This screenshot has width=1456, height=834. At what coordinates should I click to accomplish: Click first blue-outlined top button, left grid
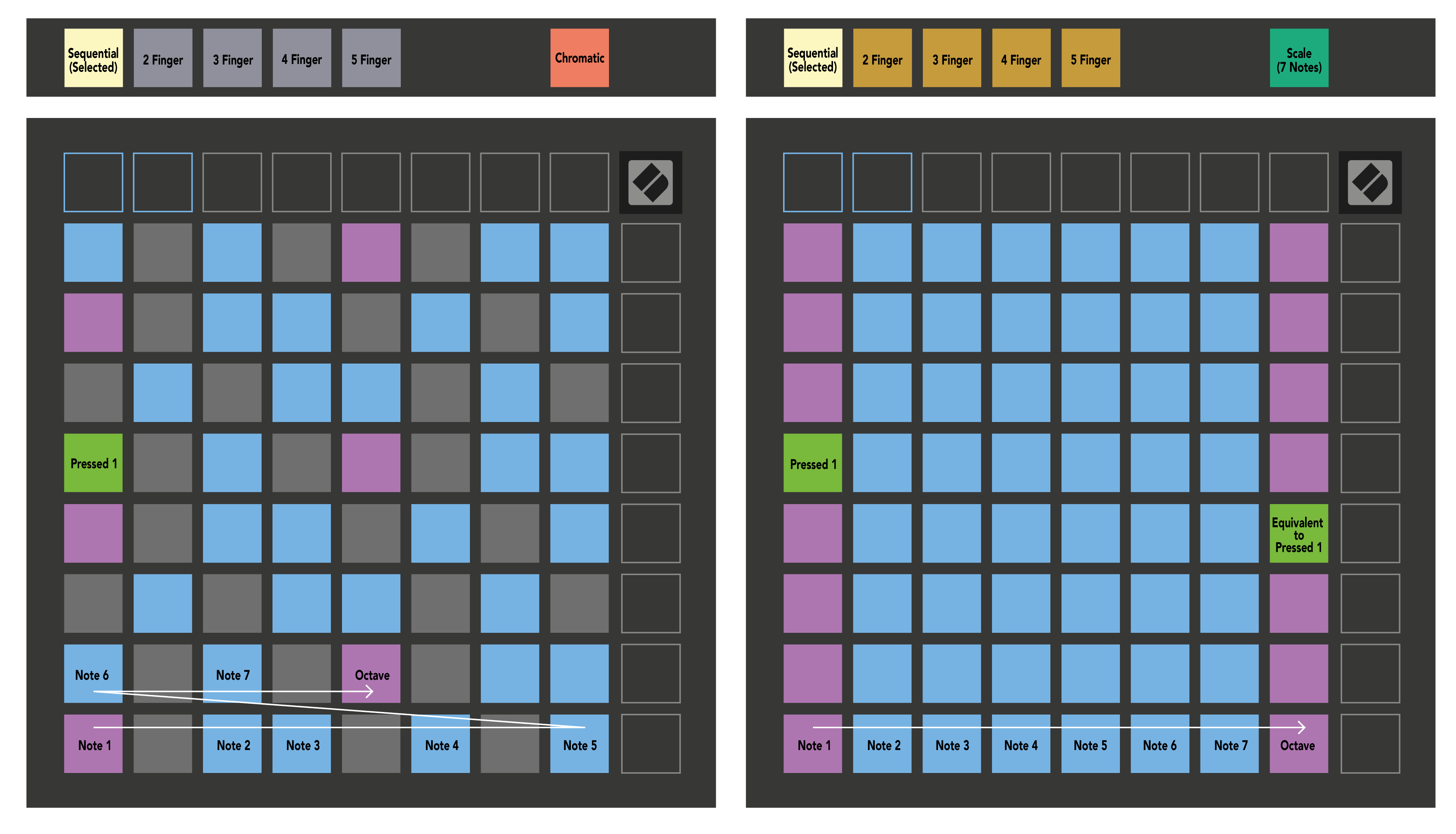(x=93, y=182)
